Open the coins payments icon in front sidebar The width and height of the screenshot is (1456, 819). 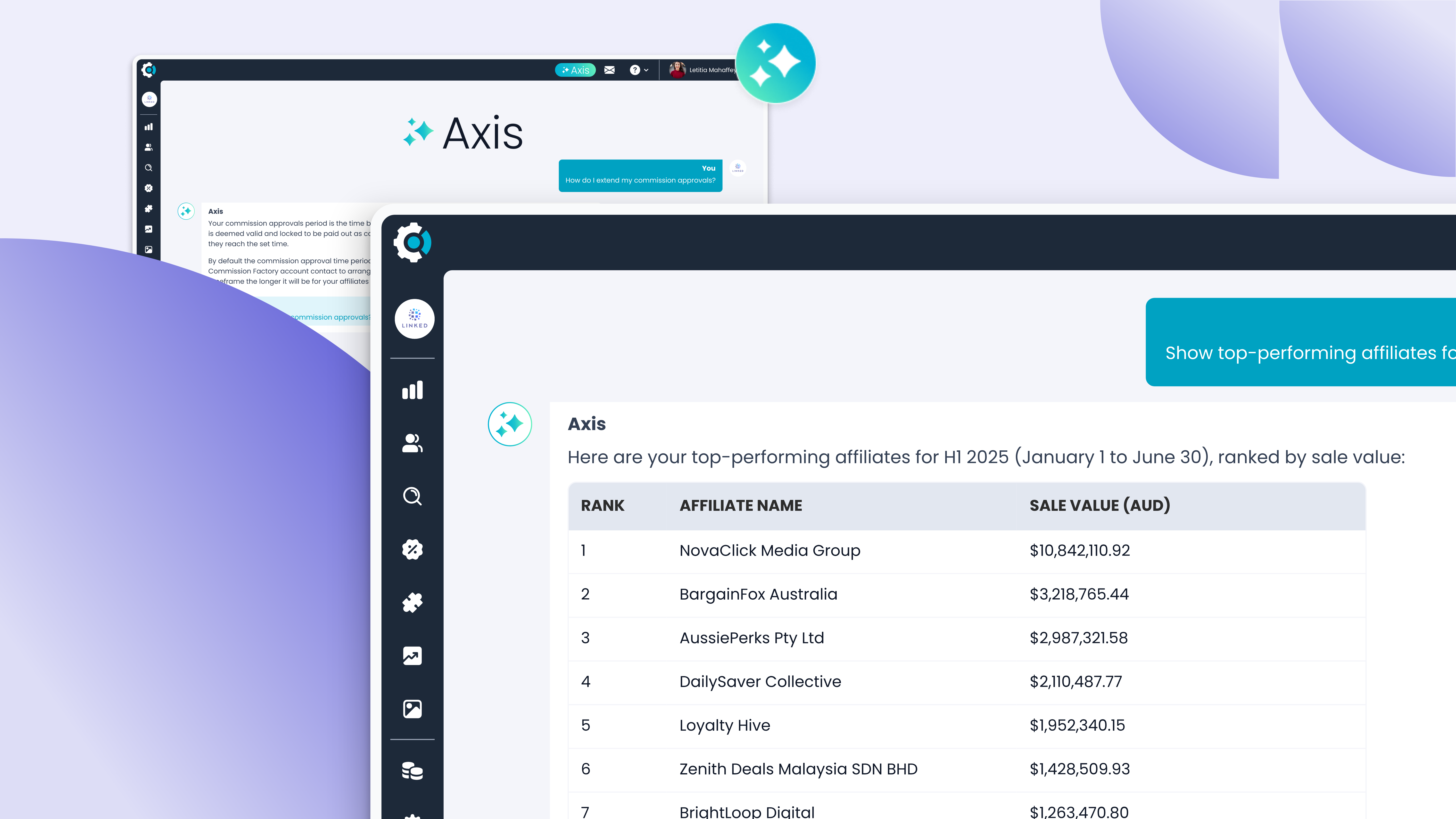413,771
